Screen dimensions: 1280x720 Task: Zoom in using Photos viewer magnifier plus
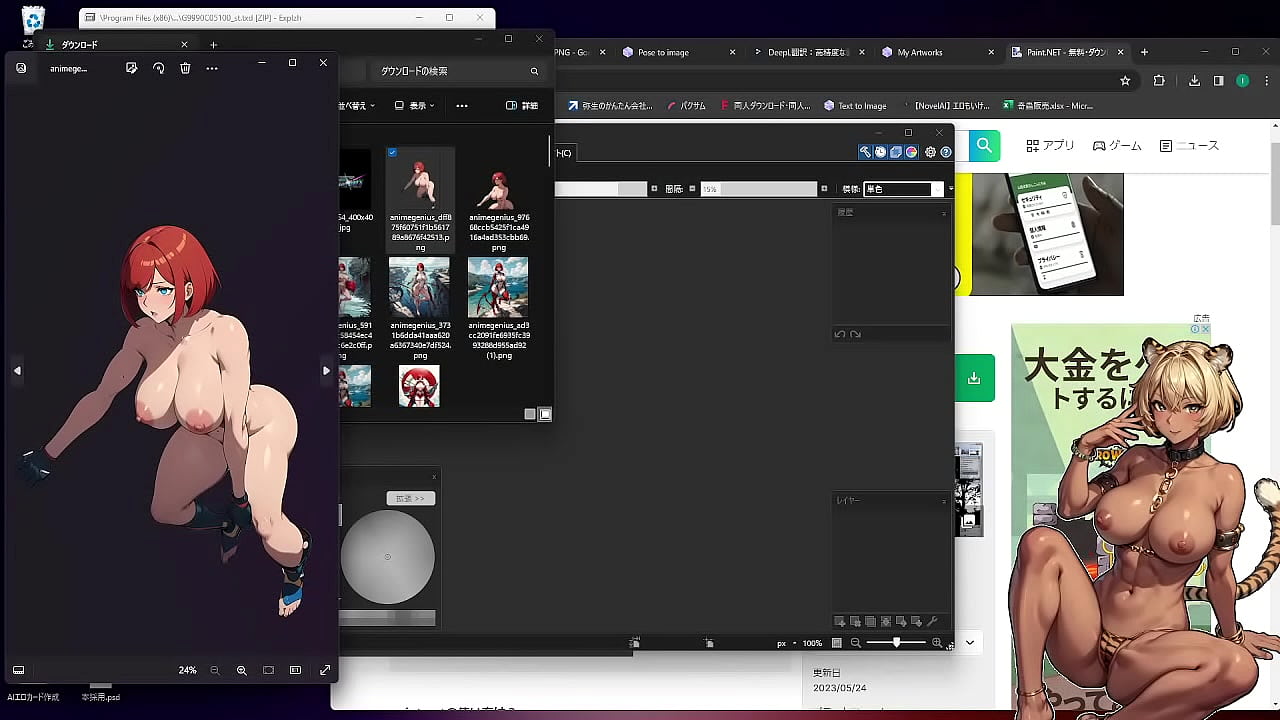click(242, 670)
